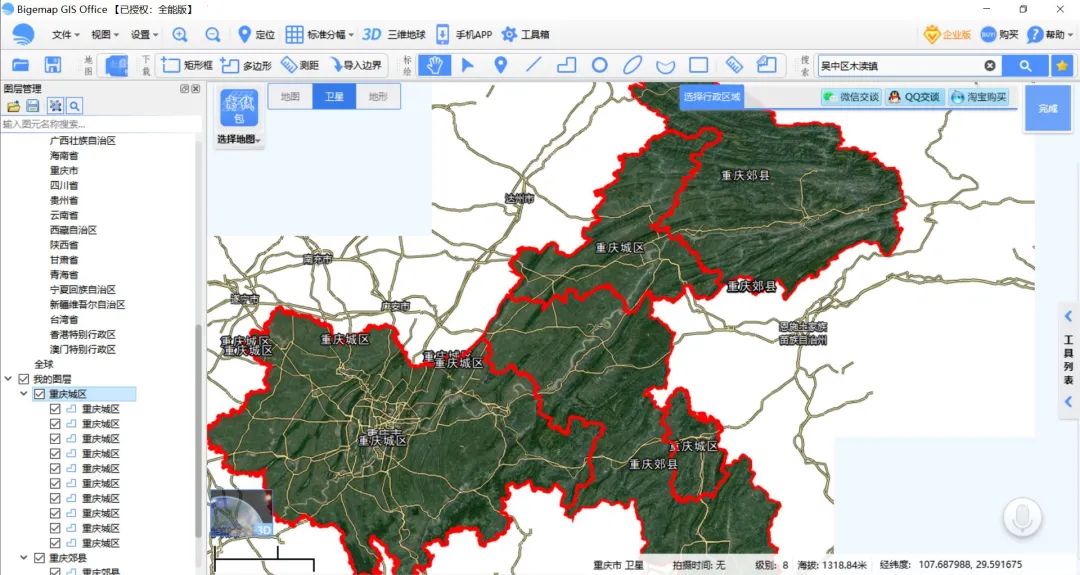Activate the 测距 distance measuring tool

(x=300, y=65)
